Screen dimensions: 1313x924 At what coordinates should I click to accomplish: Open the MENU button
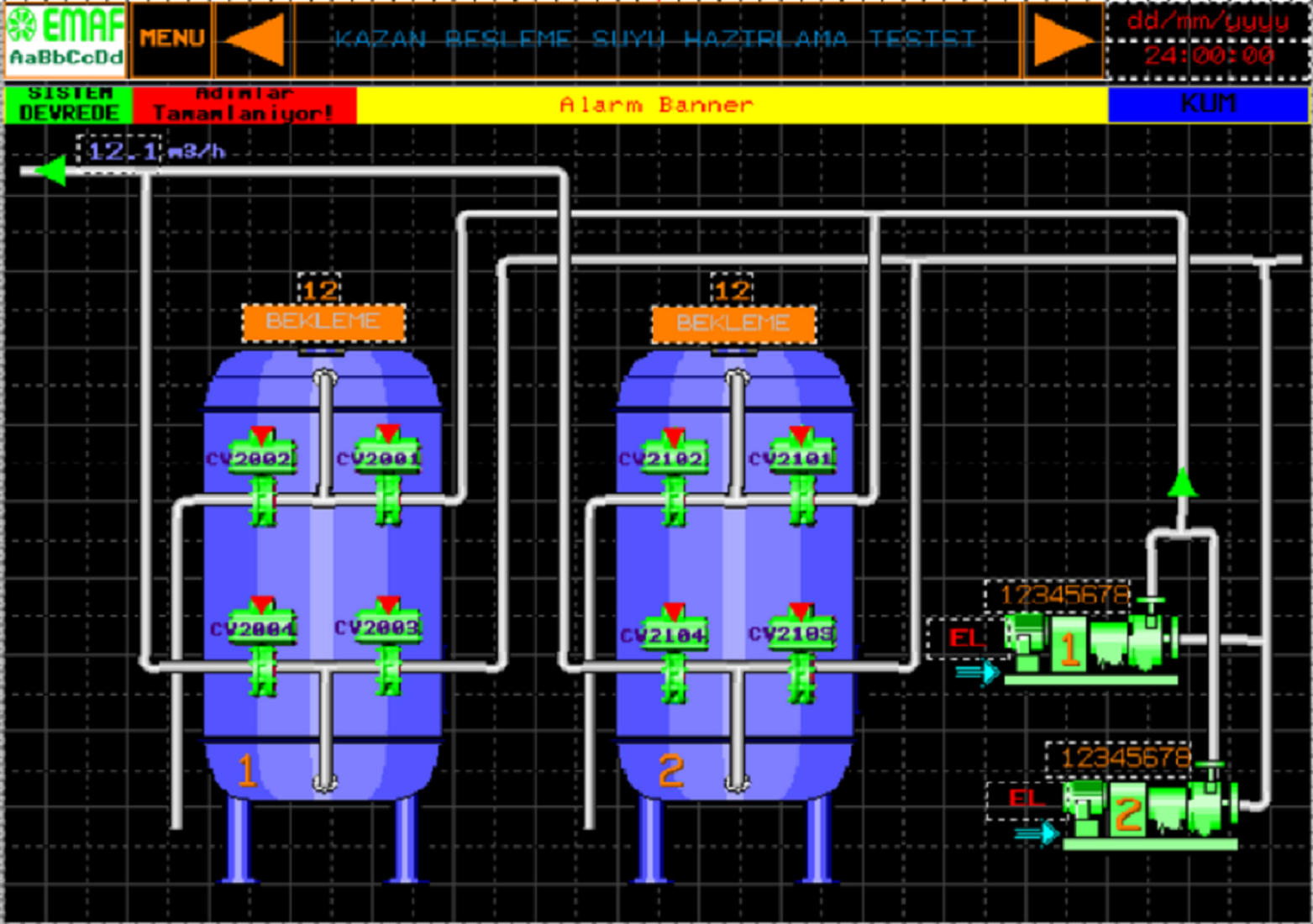tap(172, 39)
